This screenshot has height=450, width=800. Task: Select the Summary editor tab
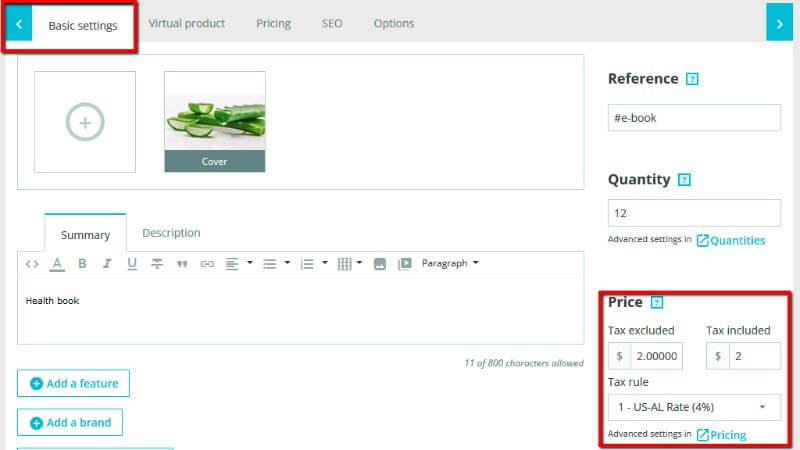(x=85, y=234)
